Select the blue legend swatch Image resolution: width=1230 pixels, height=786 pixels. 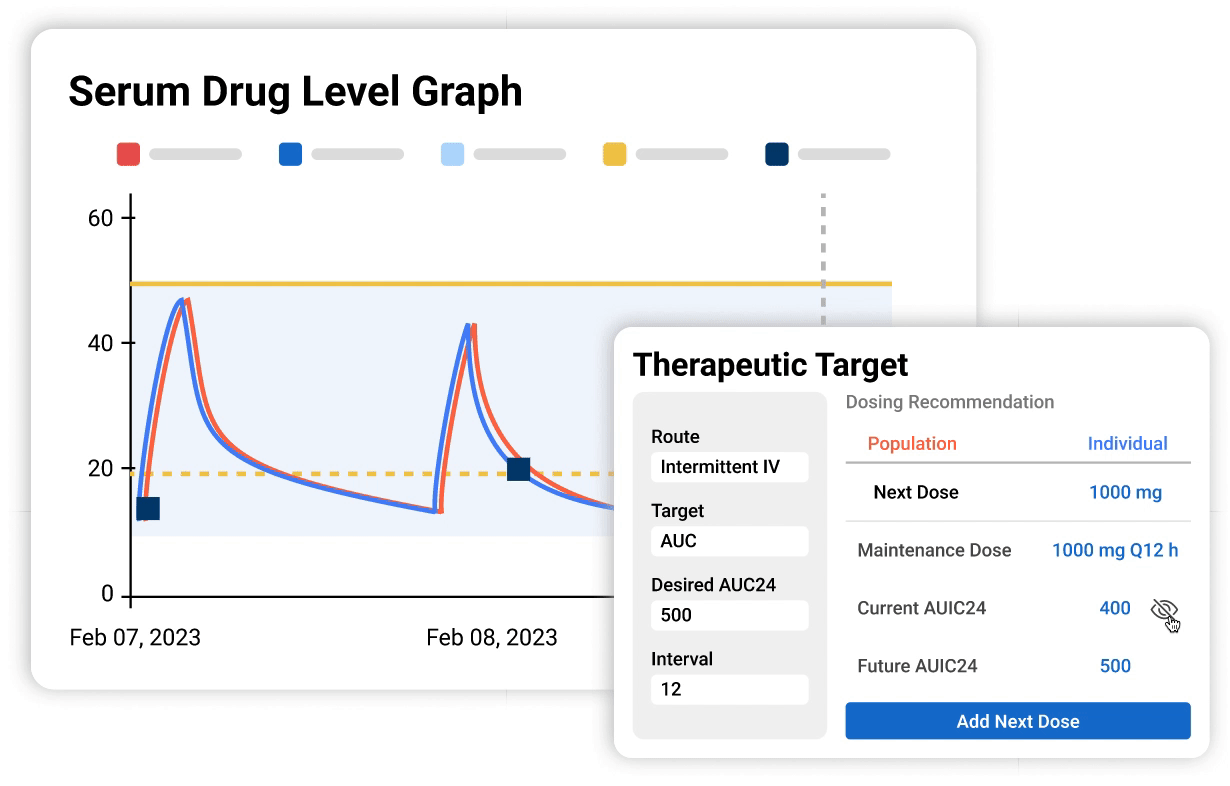(290, 153)
